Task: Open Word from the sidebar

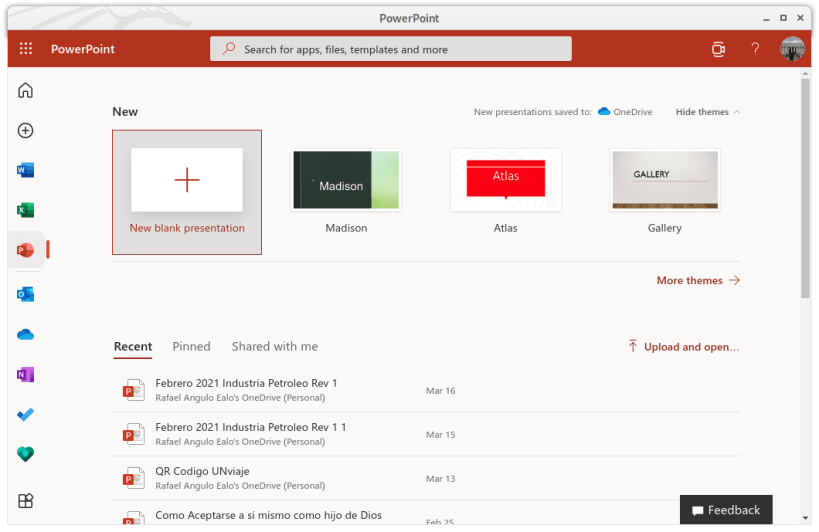Action: tap(25, 170)
